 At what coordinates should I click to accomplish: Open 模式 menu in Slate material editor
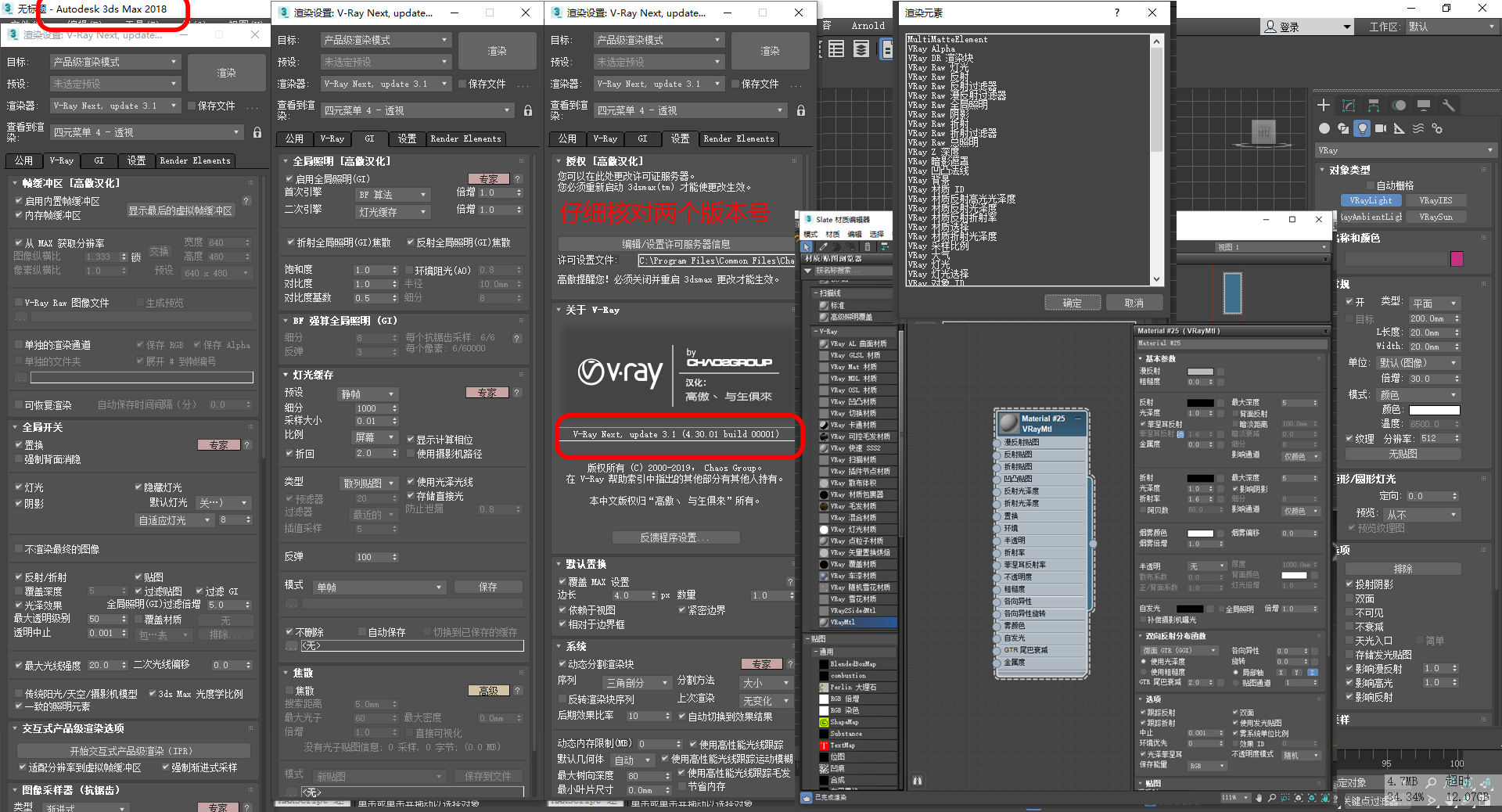810,234
